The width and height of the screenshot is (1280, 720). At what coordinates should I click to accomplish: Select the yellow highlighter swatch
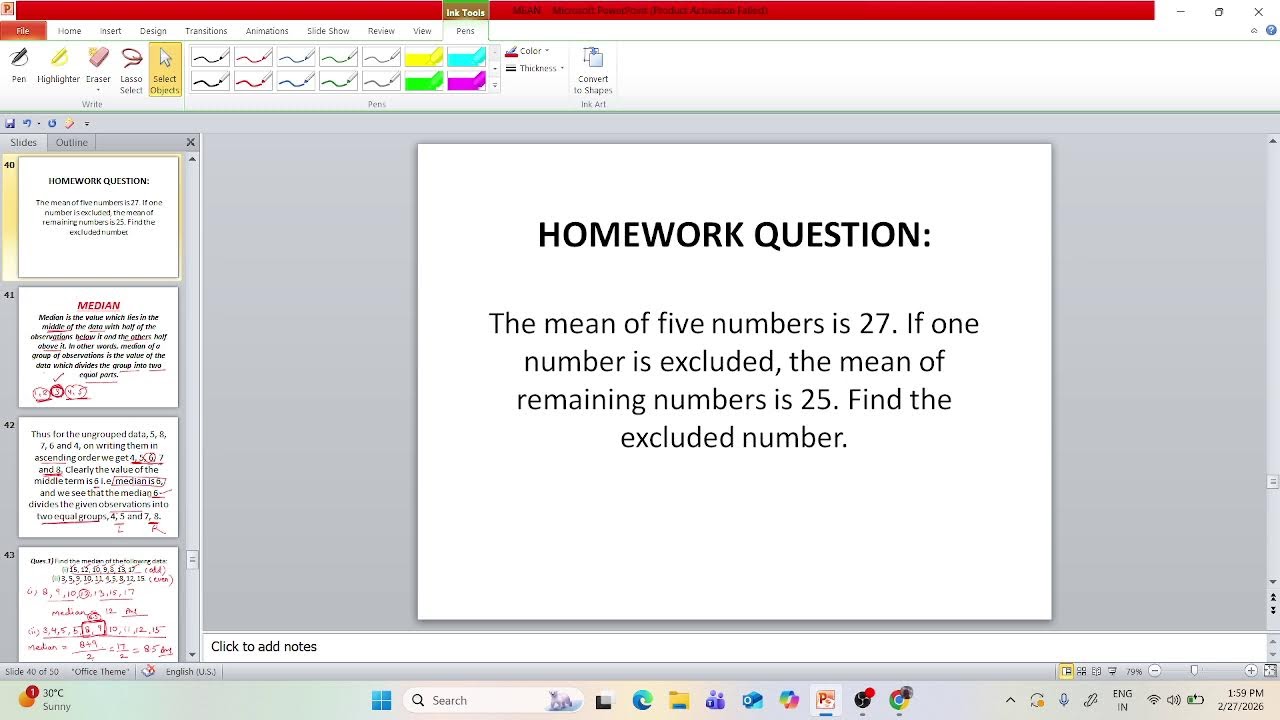[x=424, y=57]
